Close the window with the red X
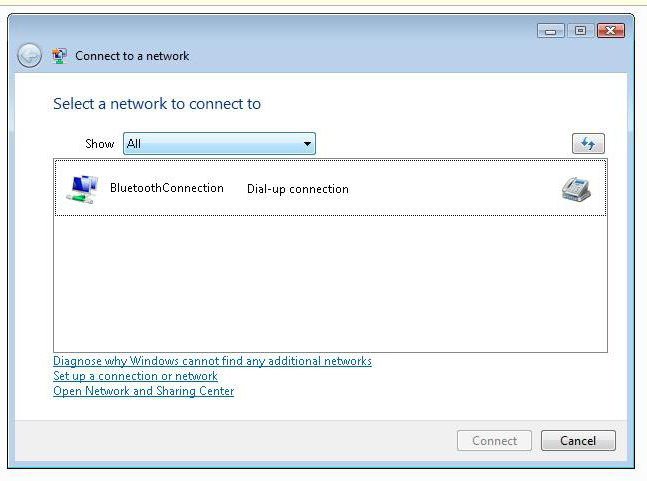 (611, 31)
